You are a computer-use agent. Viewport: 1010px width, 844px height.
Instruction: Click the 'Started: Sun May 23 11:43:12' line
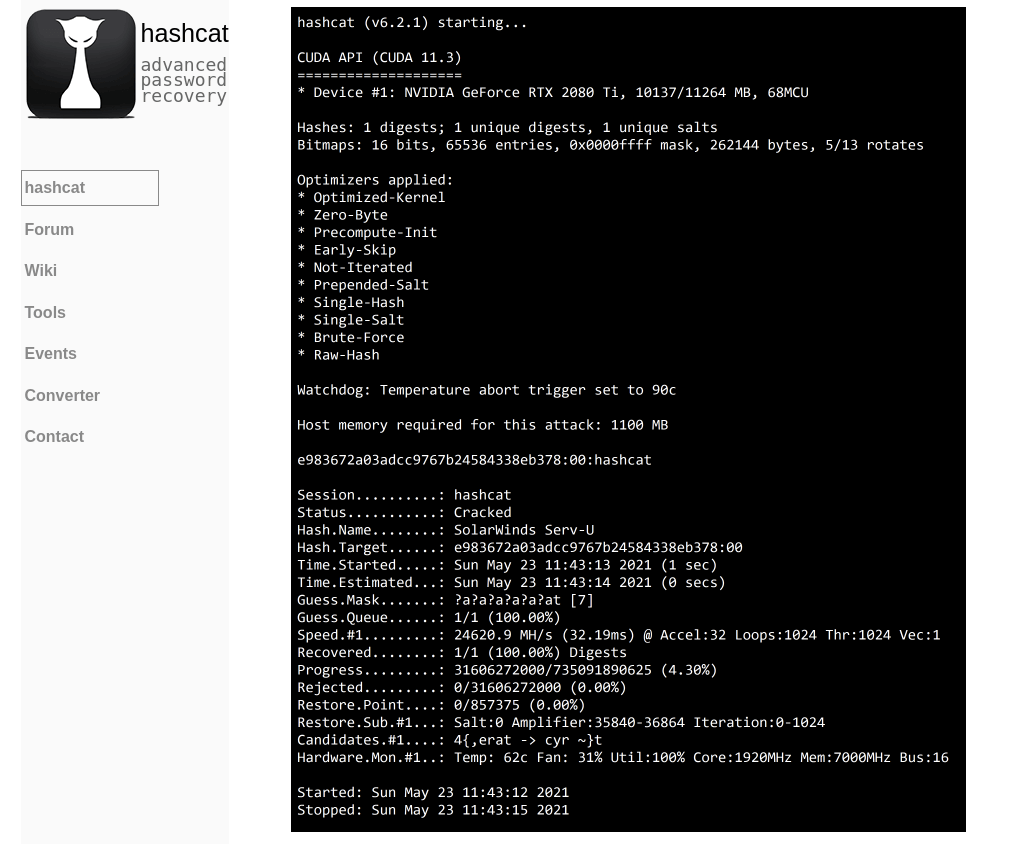click(x=433, y=792)
